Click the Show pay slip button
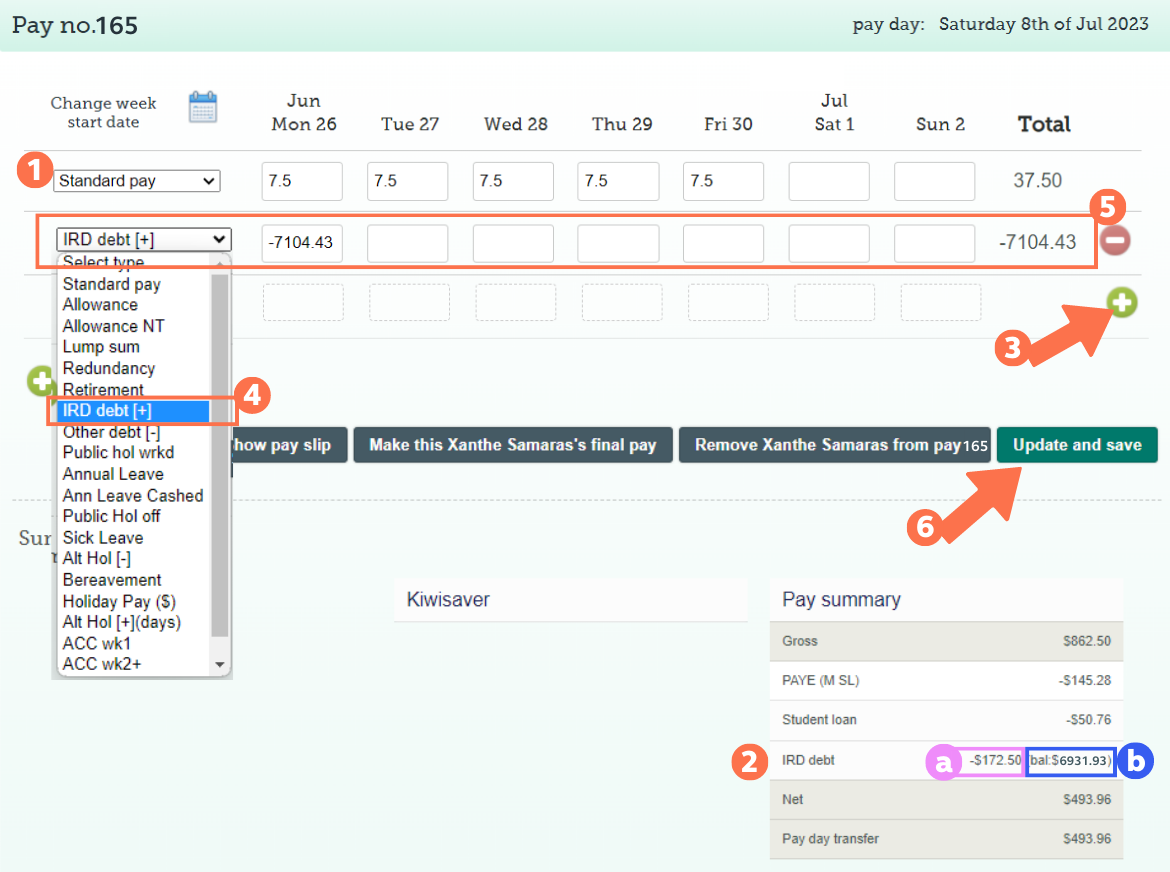1170x872 pixels. 286,445
